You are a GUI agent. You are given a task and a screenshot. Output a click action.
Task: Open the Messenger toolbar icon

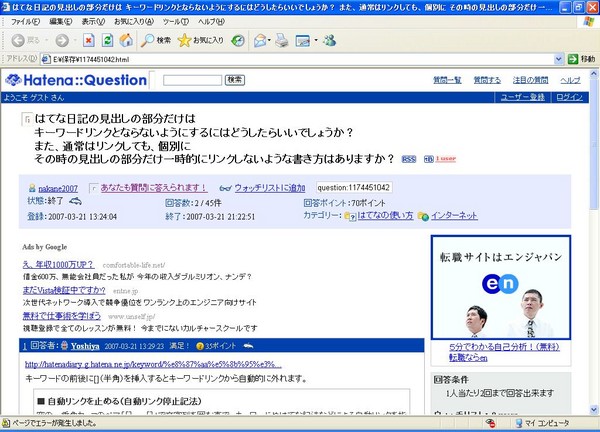click(329, 40)
